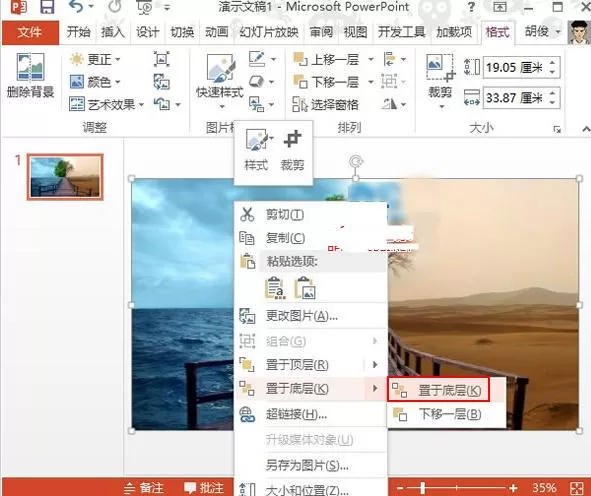591x496 pixels.
Task: Expand the 裁剪 dropdown arrow under crop
Action: [442, 107]
